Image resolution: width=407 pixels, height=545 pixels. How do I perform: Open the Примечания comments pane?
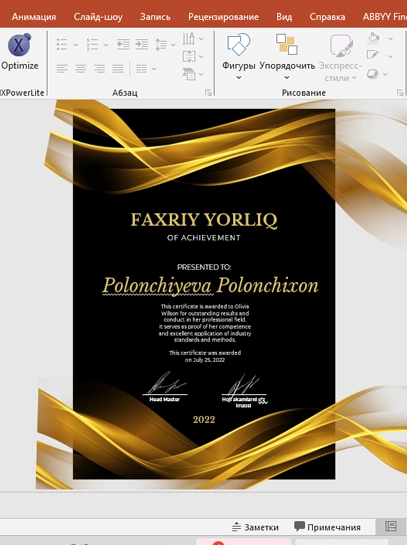[x=327, y=527]
